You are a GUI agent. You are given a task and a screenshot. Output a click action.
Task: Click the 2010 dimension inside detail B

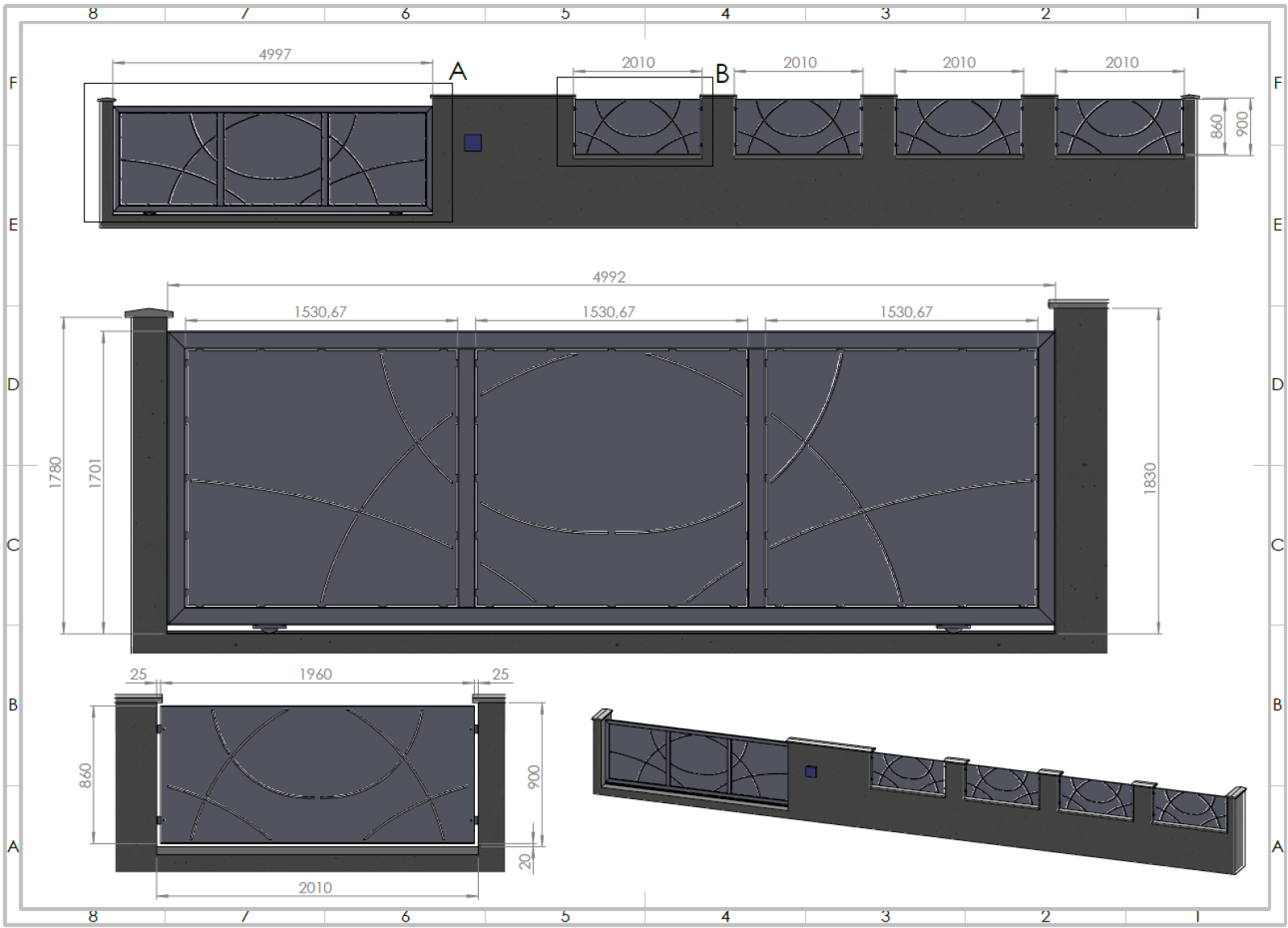tap(638, 63)
